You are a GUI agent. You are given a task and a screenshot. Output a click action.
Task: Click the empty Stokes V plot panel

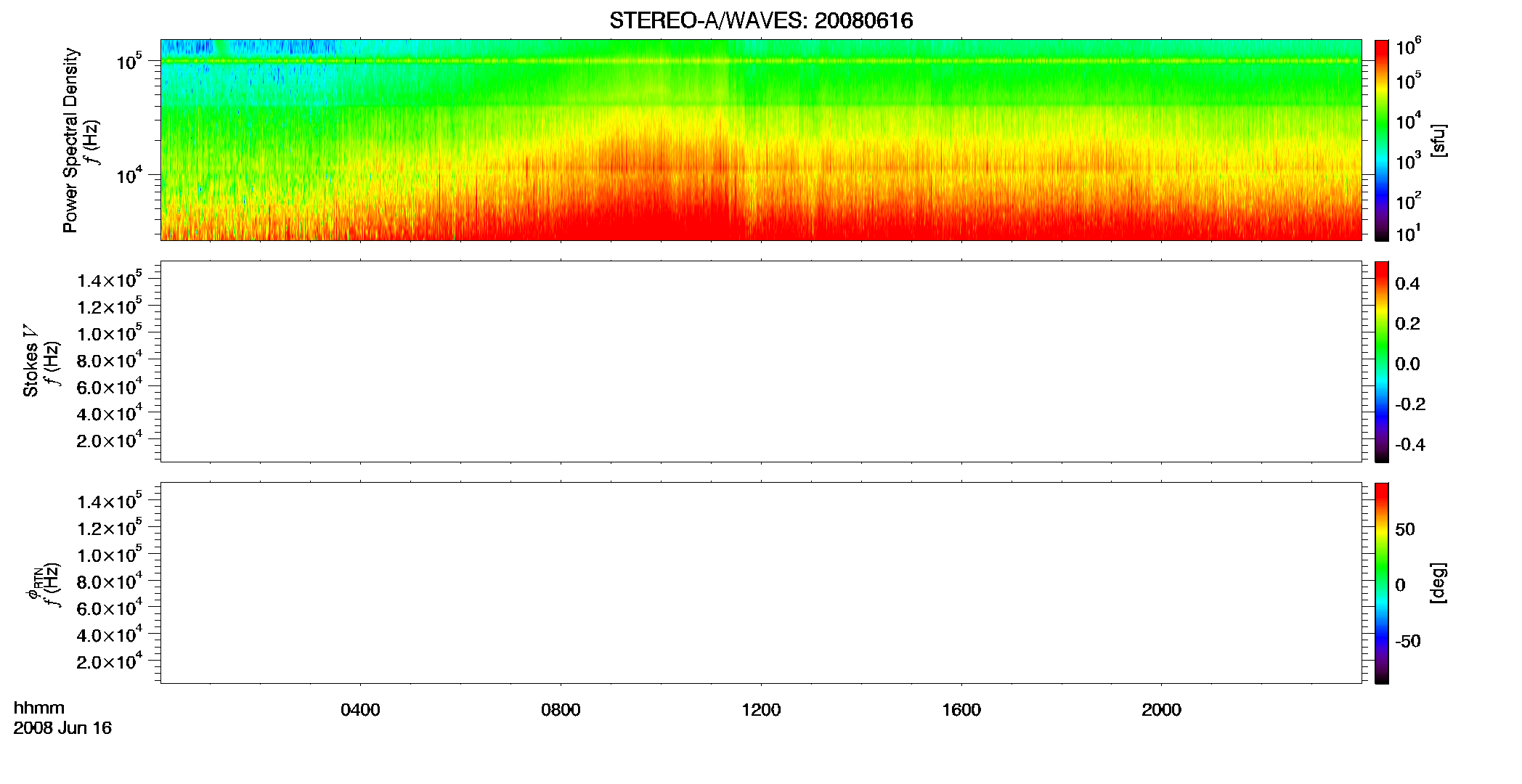click(761, 362)
